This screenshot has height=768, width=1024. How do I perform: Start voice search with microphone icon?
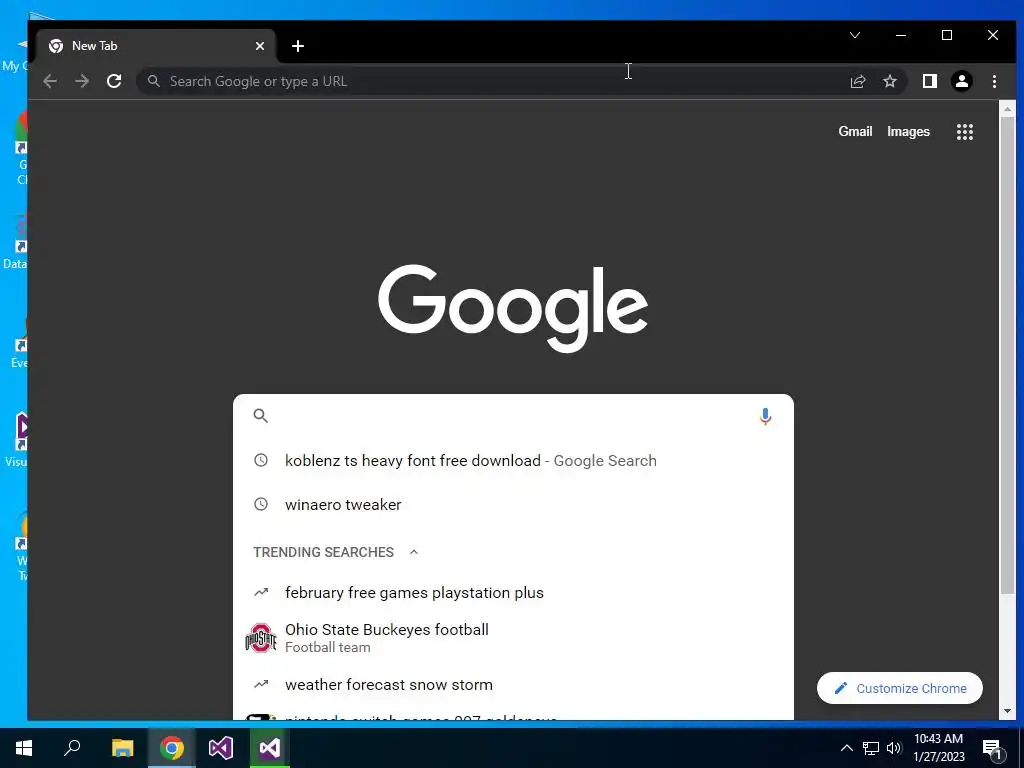(x=765, y=416)
